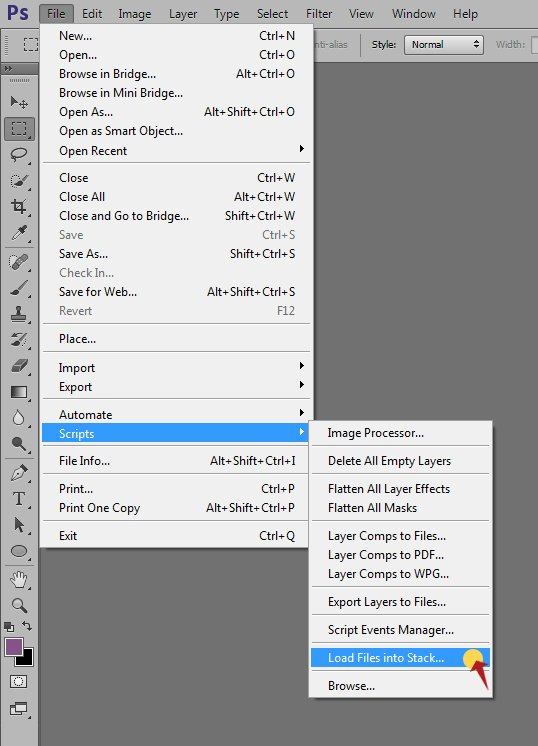
Task: Swap foreground and background colors
Action: coord(27,626)
